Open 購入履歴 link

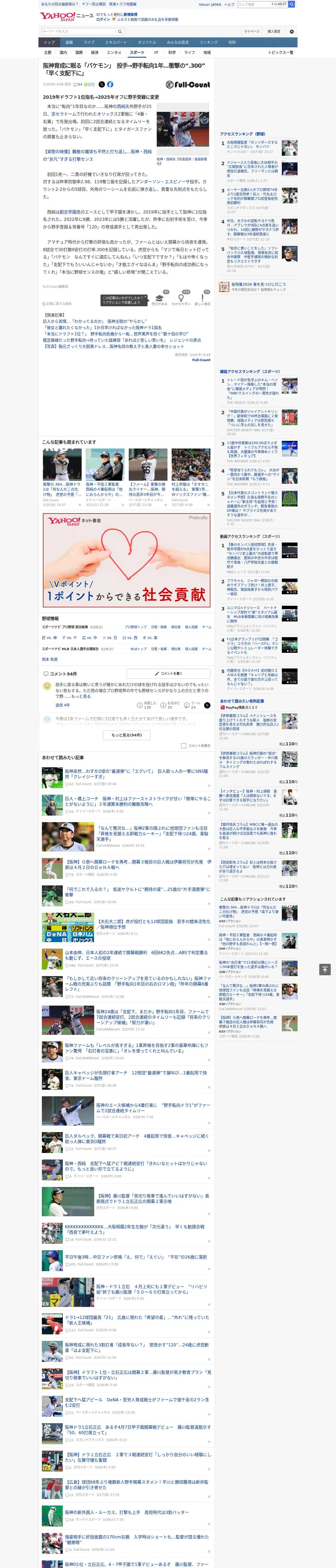point(274,31)
